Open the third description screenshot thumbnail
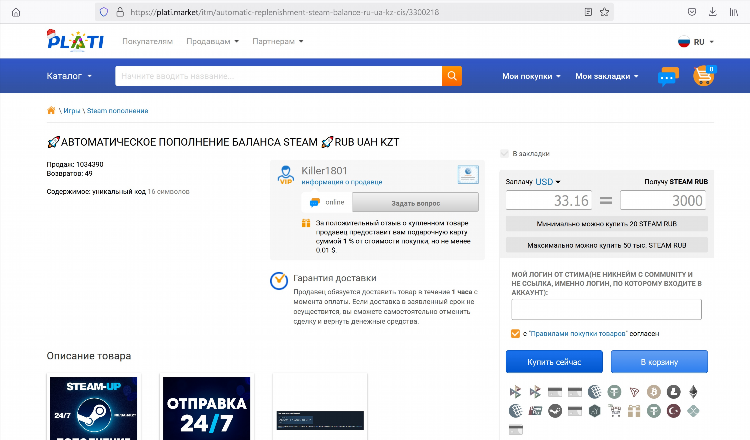The image size is (750, 440). (320, 408)
